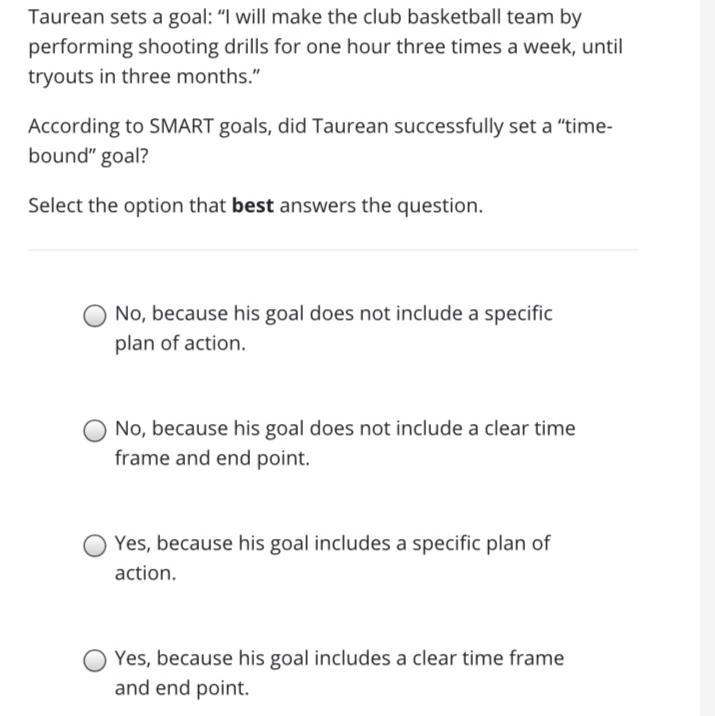The image size is (715, 716).
Task: Click the word 'SMART' in the question
Action: [x=181, y=126]
